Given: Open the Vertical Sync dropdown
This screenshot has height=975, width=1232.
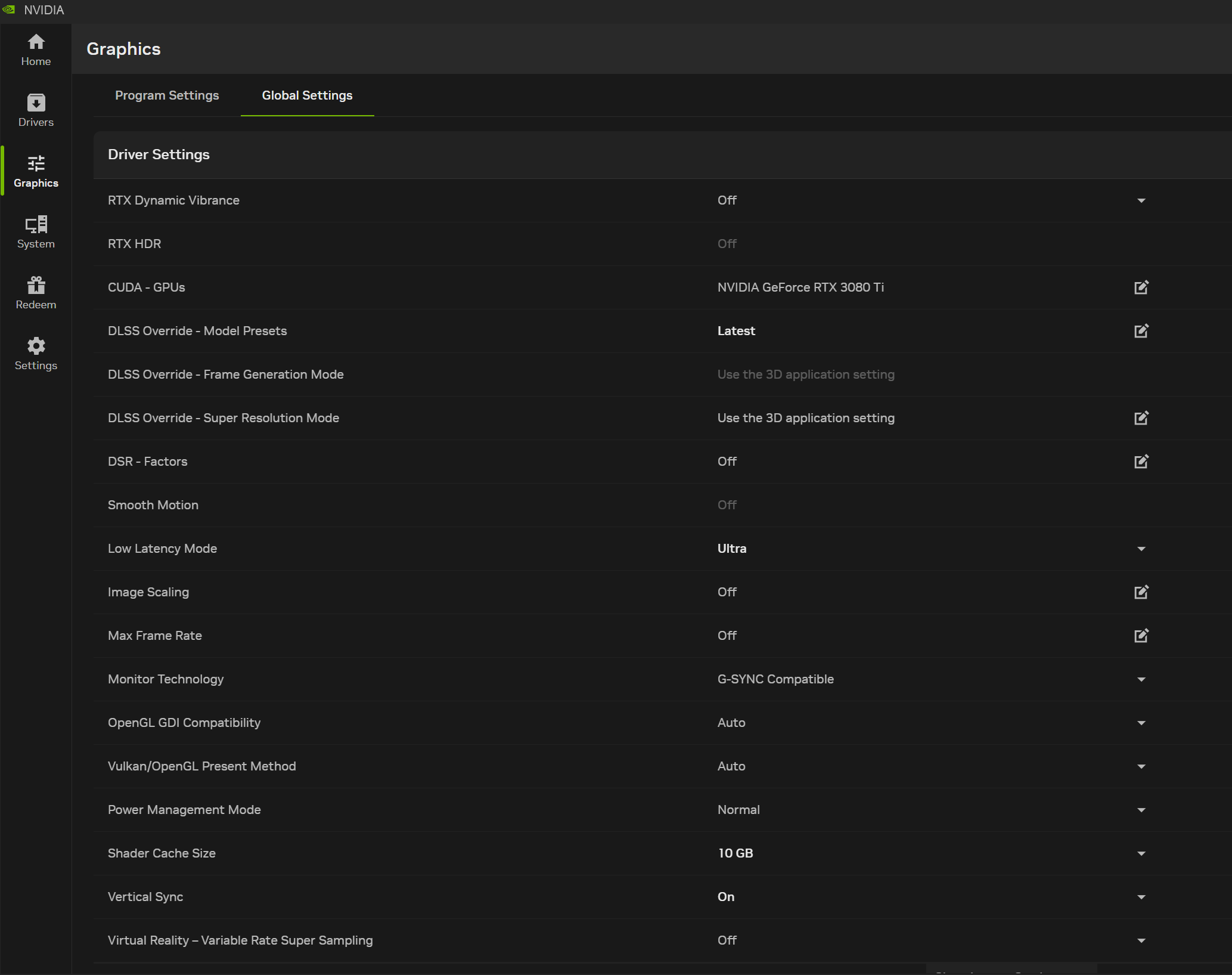Looking at the screenshot, I should pyautogui.click(x=1141, y=897).
